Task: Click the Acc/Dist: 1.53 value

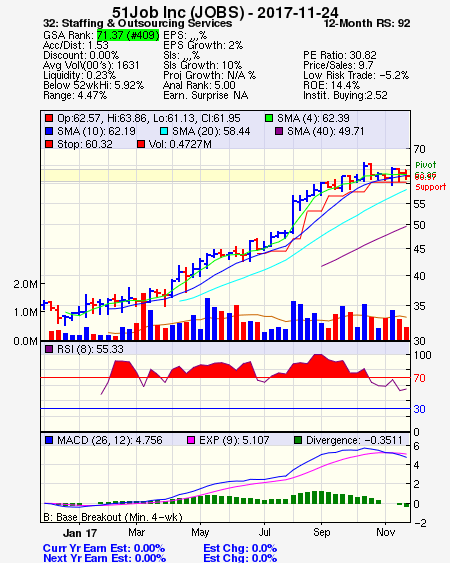Action: (x=76, y=45)
